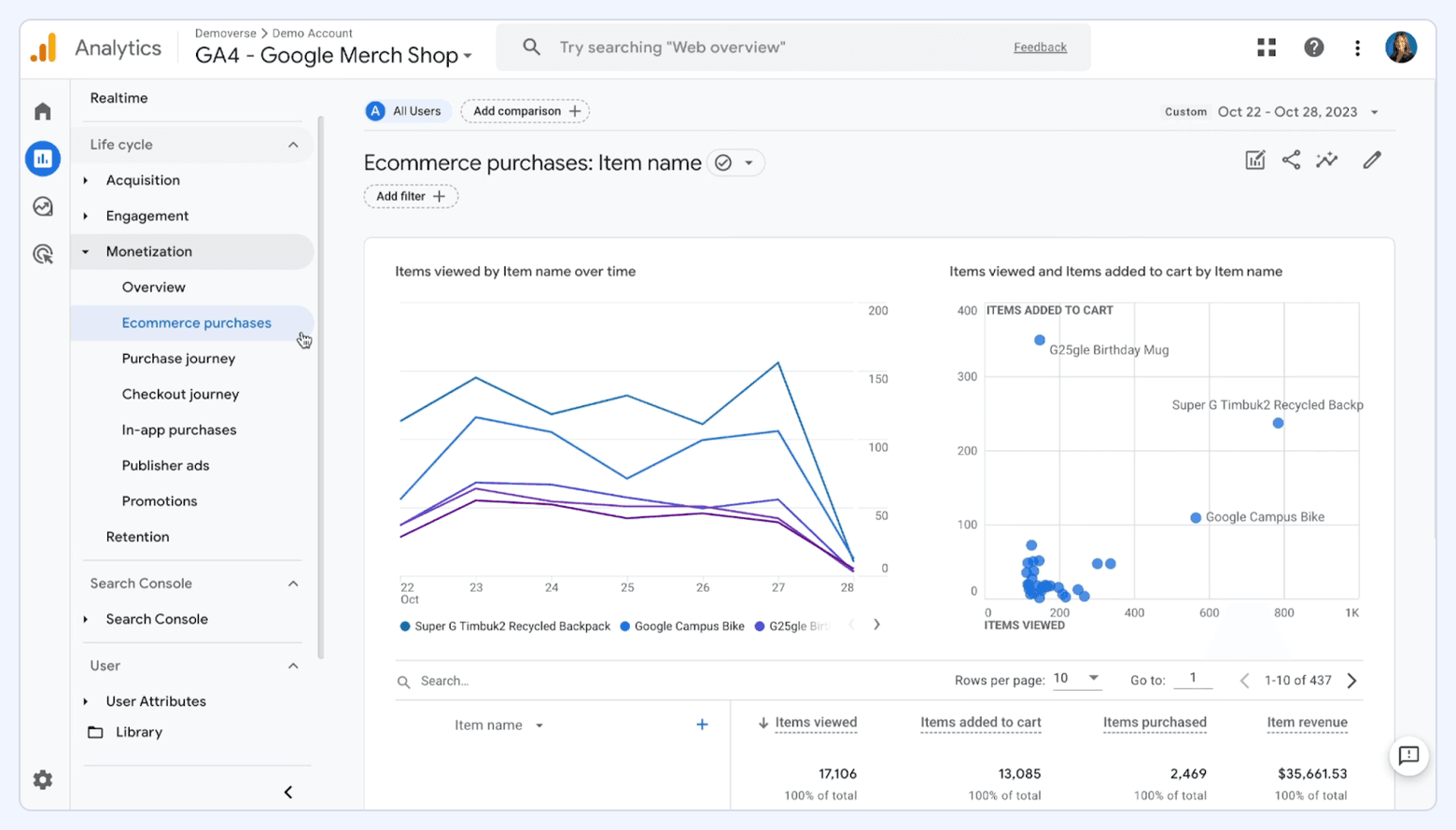Select the Reports icon in left navigation
The image size is (1456, 830).
(x=42, y=159)
